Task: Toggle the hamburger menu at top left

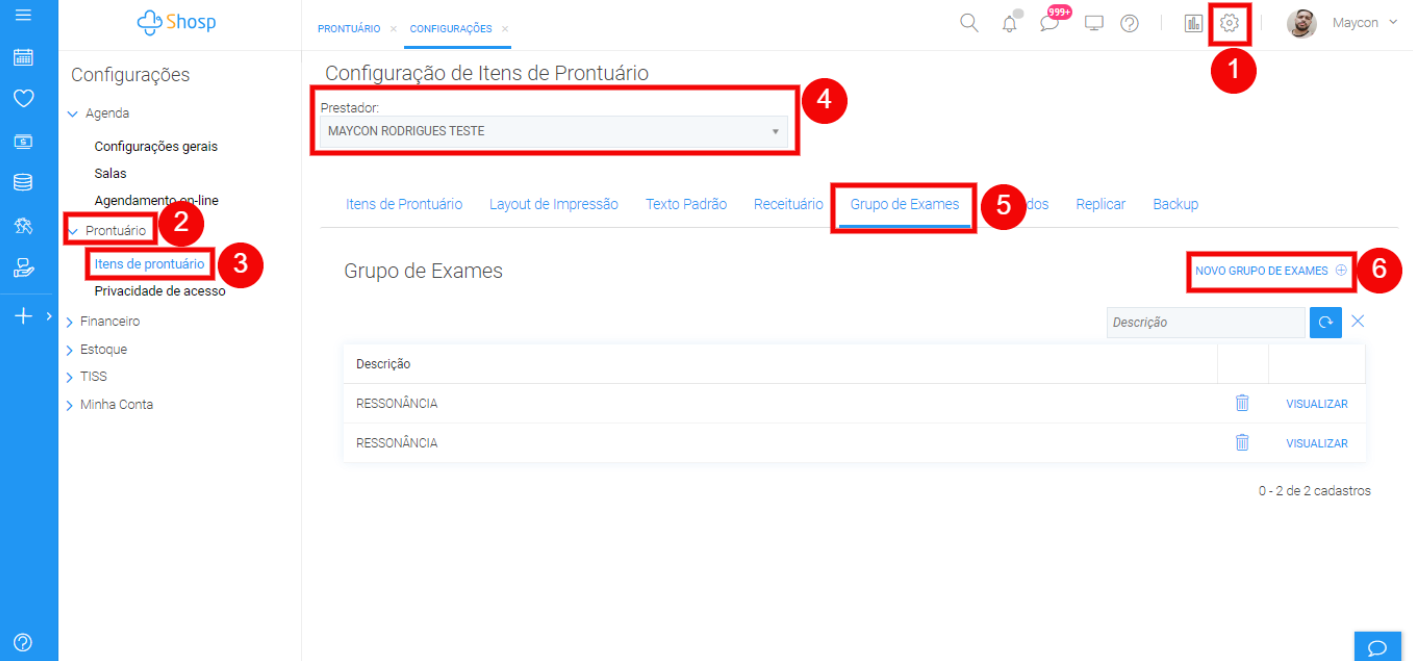Action: pyautogui.click(x=23, y=15)
